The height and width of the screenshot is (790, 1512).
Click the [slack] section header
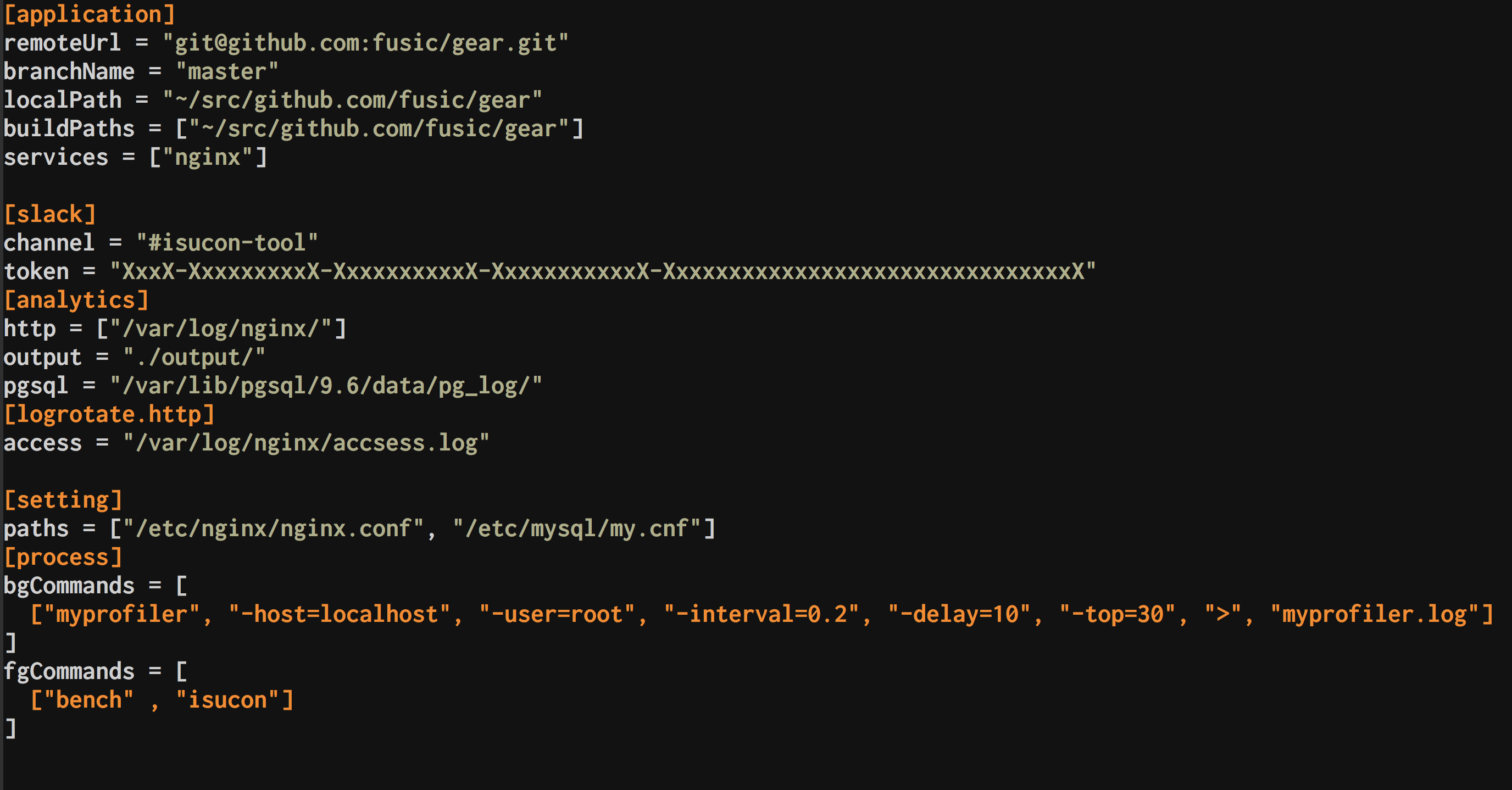(x=50, y=214)
